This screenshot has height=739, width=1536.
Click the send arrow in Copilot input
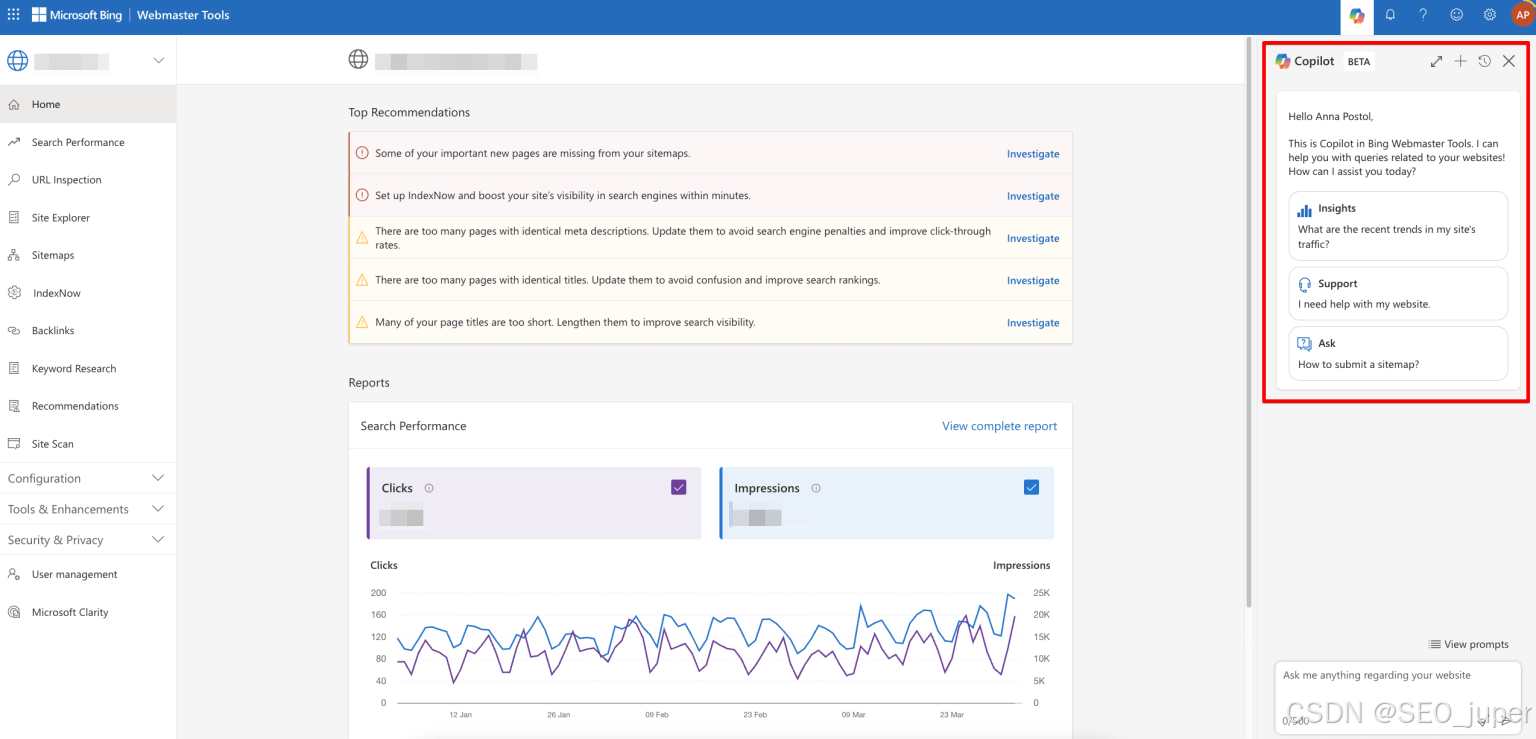click(1506, 721)
